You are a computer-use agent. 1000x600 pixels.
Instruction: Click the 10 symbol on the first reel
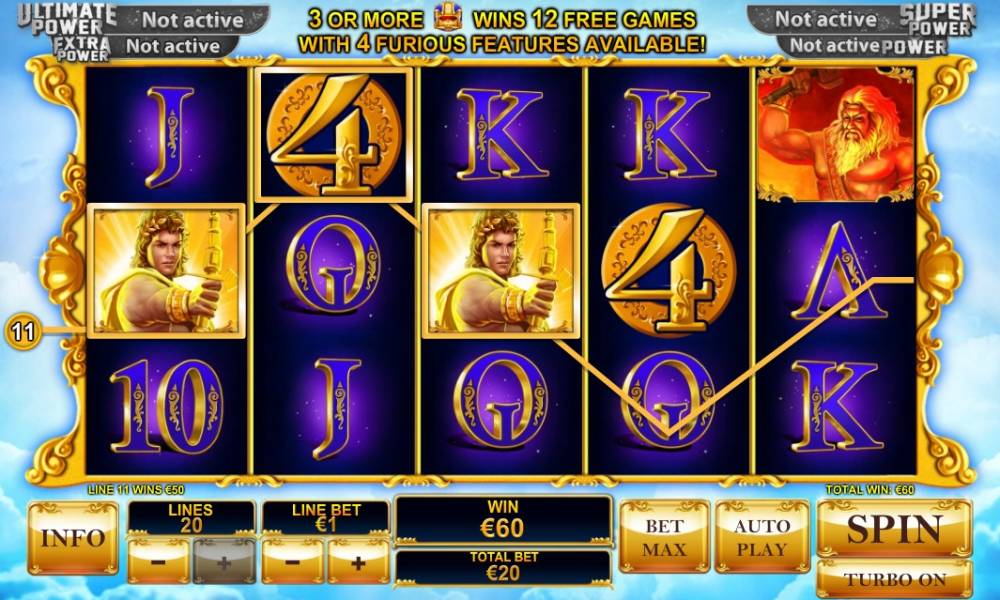166,406
